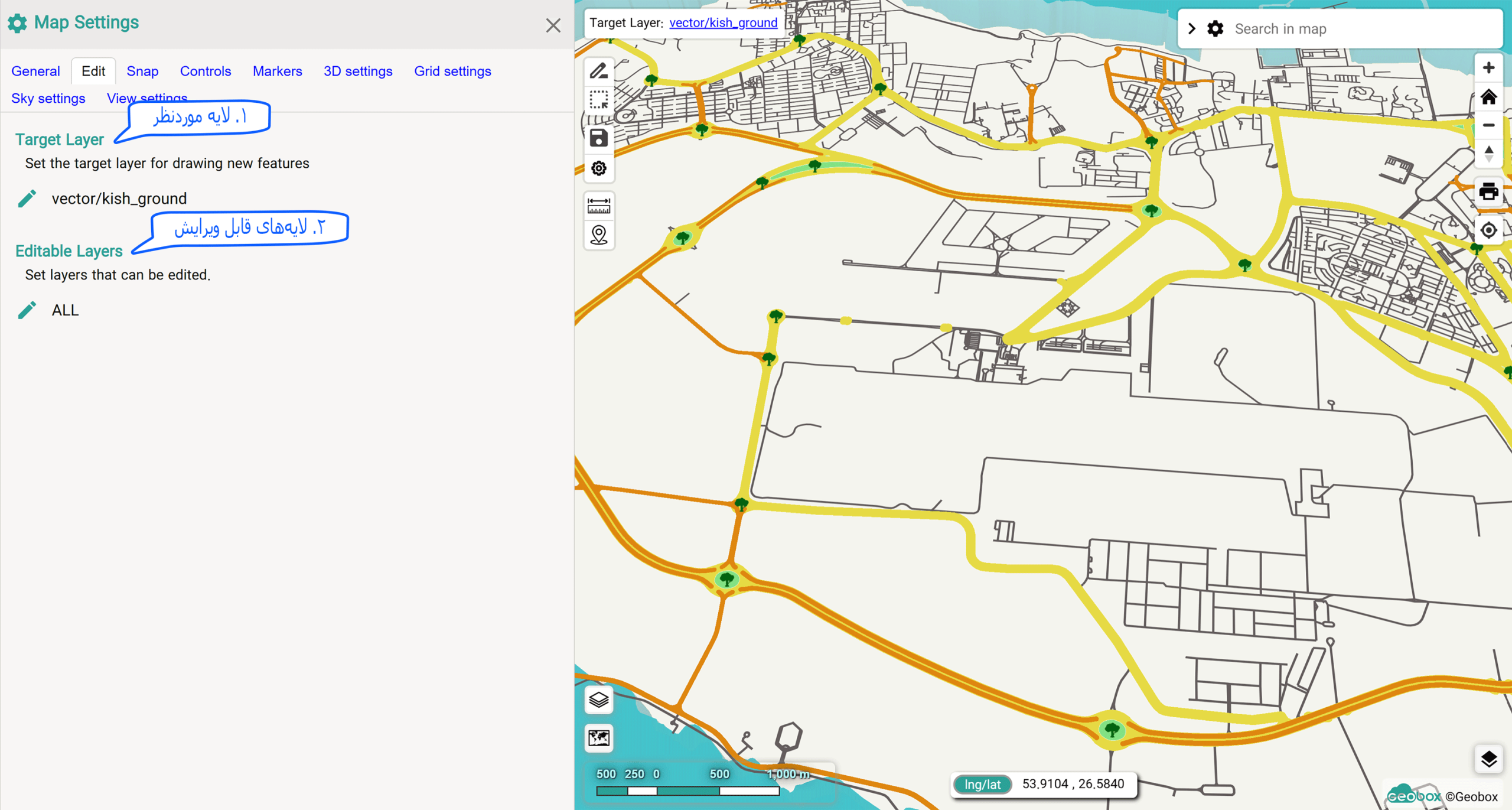Edit editable layers ALL pencil icon
Image resolution: width=1512 pixels, height=810 pixels.
tap(27, 310)
